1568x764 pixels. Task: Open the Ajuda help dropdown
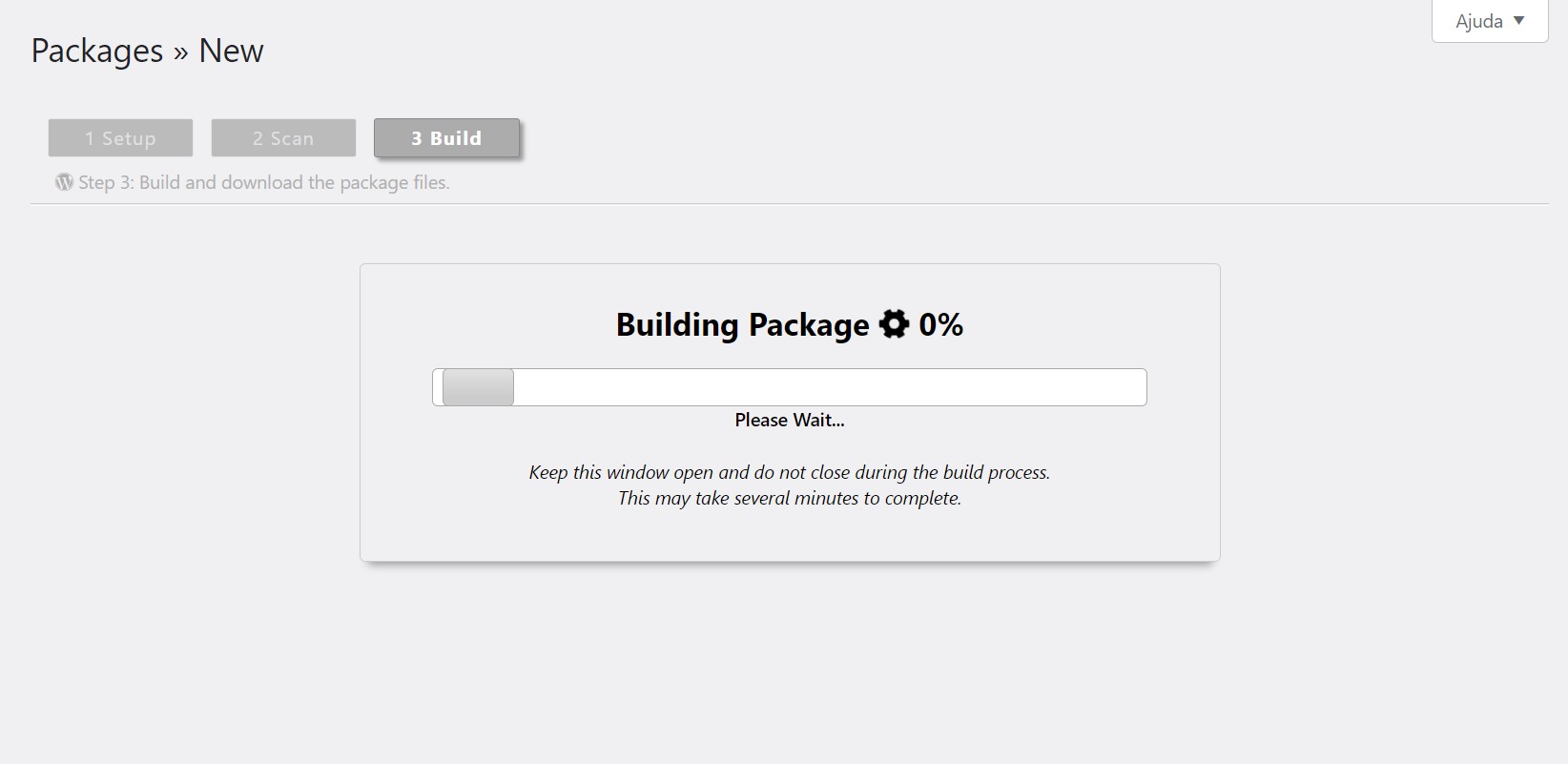(1489, 21)
